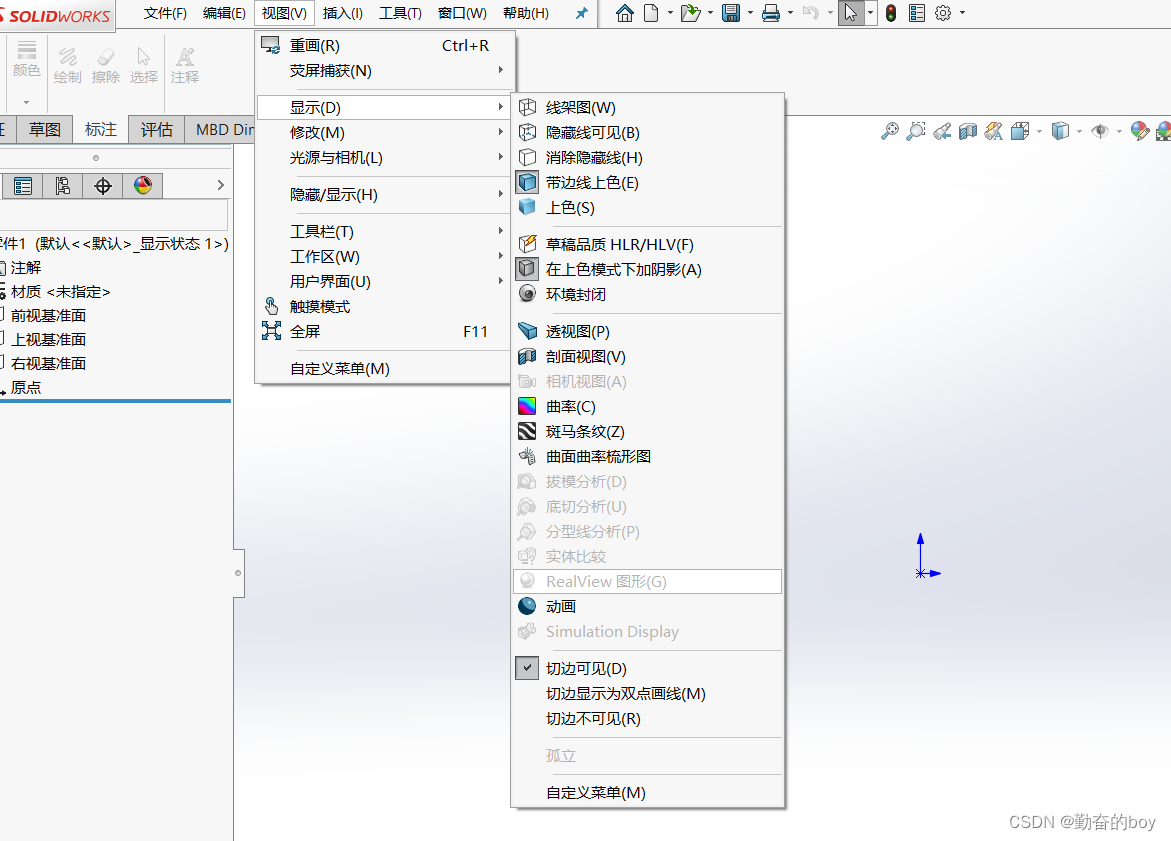The image size is (1171, 841).
Task: Select 上视基准面 in feature tree
Action: pyautogui.click(x=49, y=340)
